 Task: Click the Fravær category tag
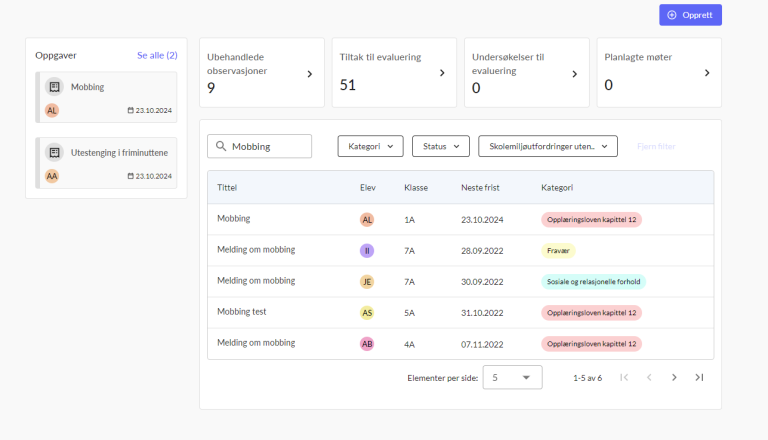[x=558, y=251]
